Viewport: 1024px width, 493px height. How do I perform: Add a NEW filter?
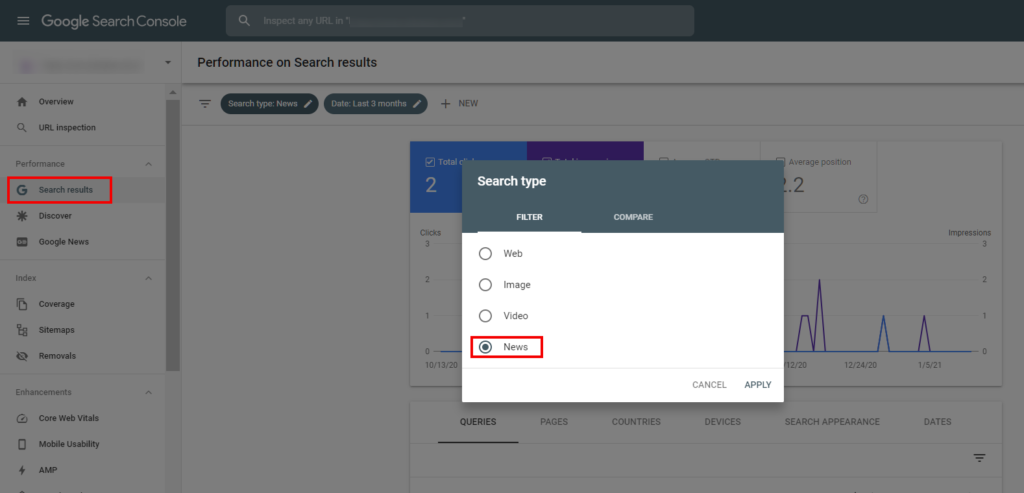[459, 104]
